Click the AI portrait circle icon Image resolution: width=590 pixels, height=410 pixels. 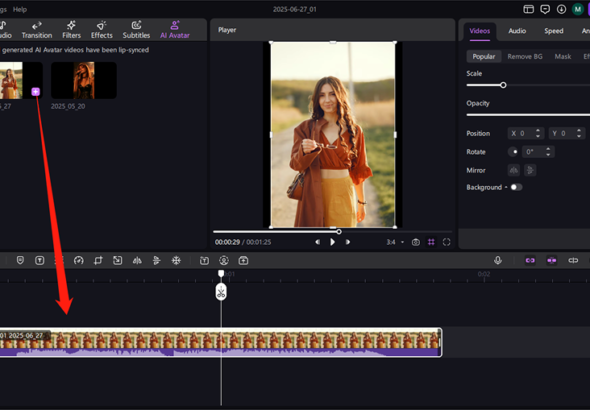coord(224,260)
